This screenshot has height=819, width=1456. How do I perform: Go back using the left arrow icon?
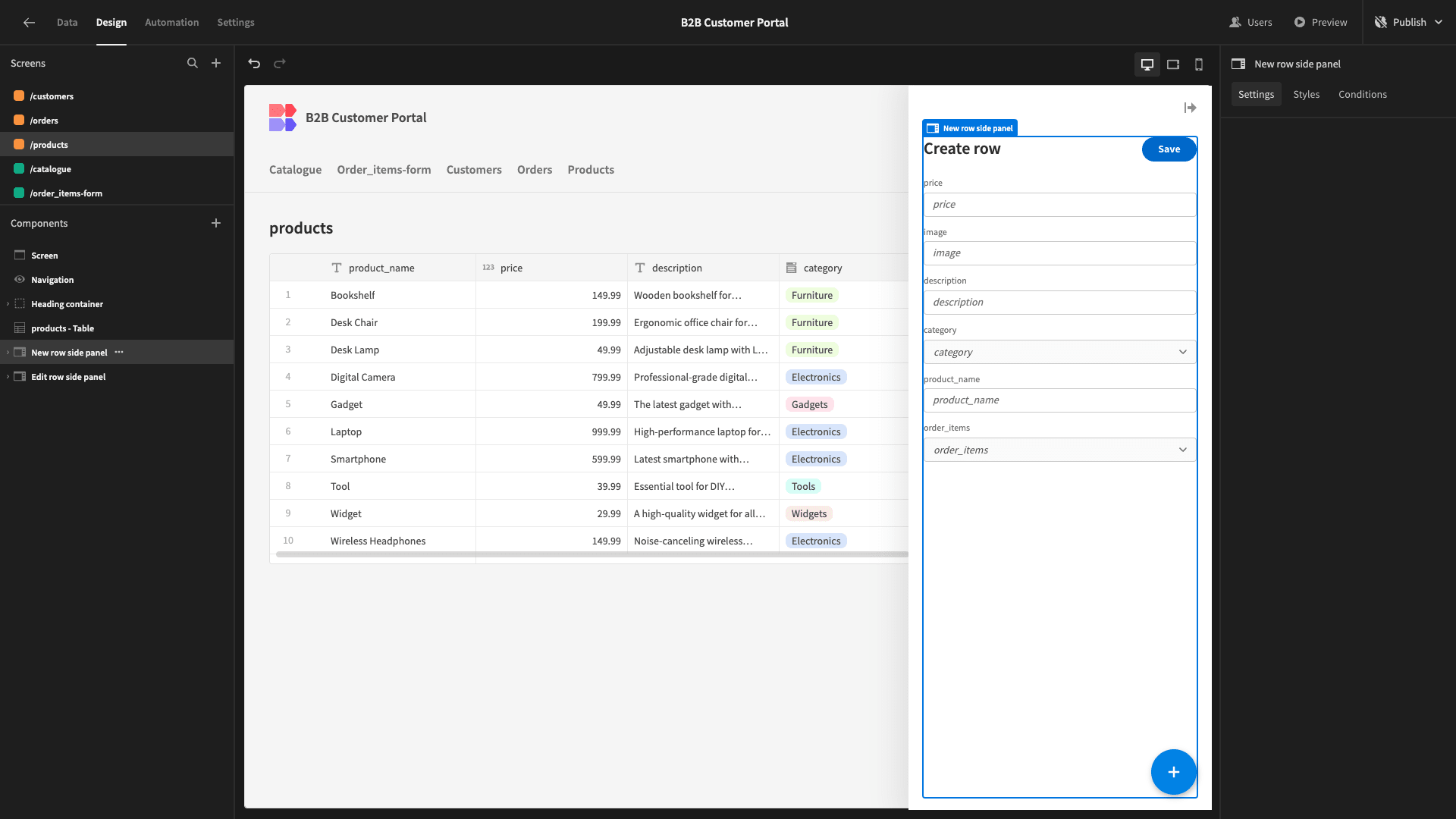coord(29,23)
